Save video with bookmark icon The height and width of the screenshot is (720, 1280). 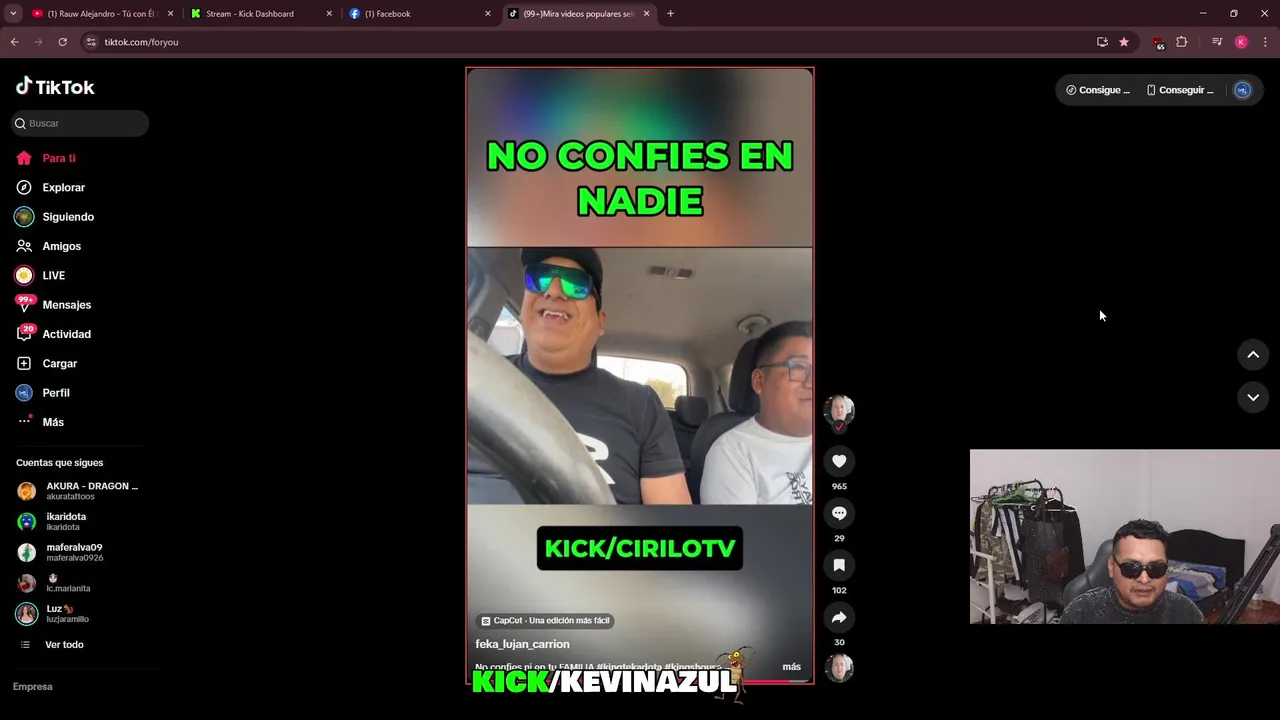point(839,565)
